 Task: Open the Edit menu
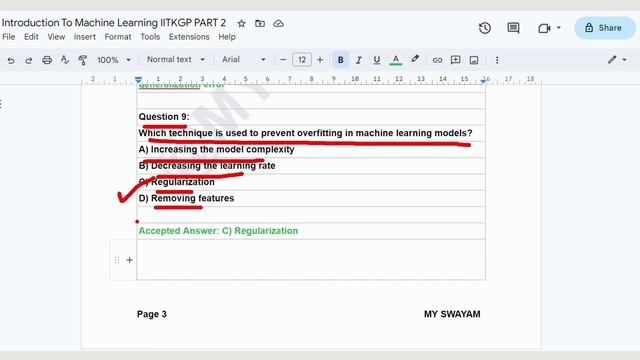coord(31,37)
